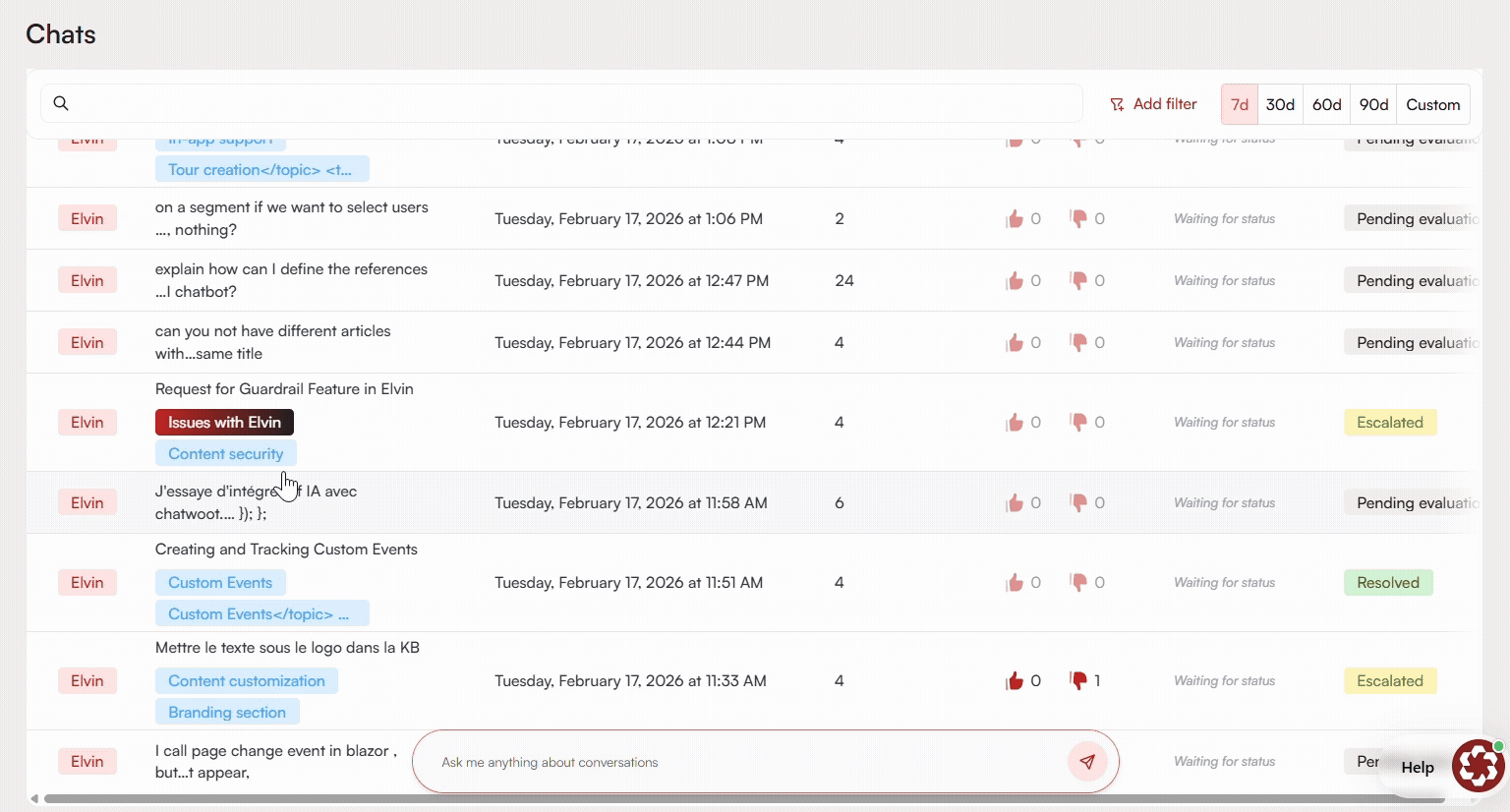Open the Elvin chat widget launcher
The image size is (1510, 812).
tap(1479, 766)
